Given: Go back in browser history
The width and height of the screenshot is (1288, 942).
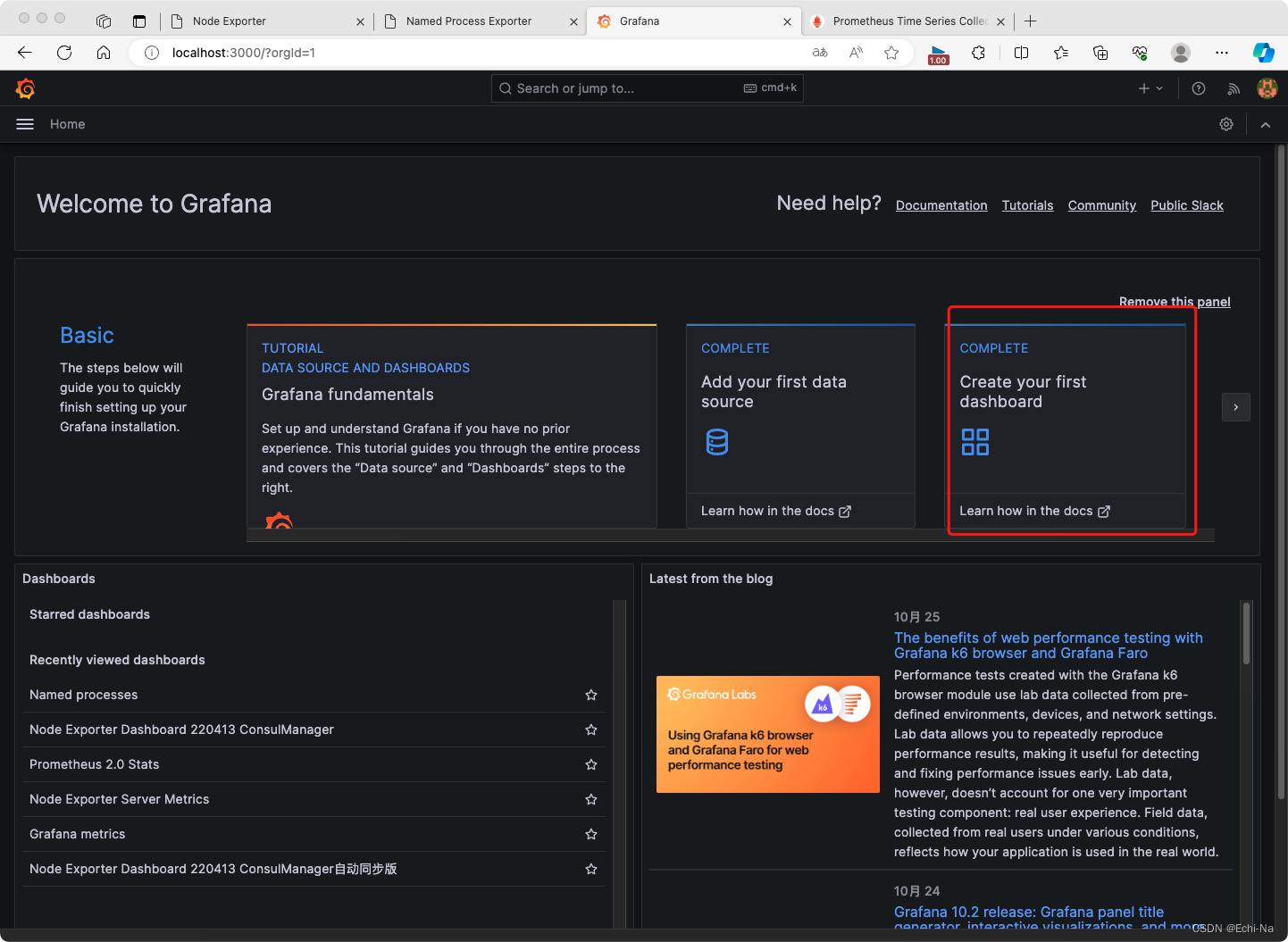Looking at the screenshot, I should (x=25, y=53).
